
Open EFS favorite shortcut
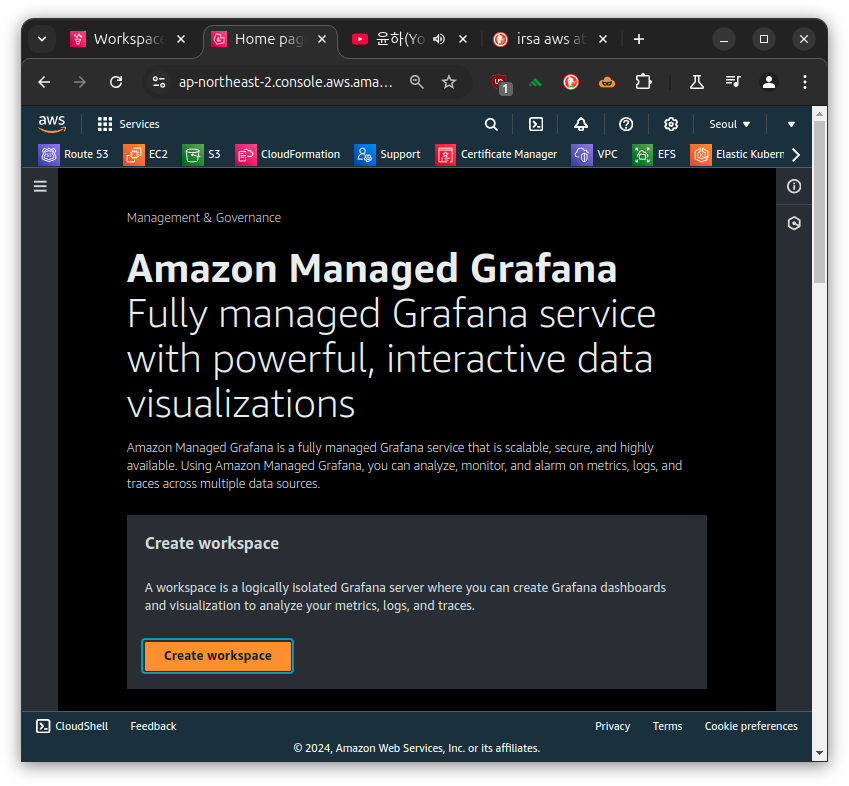[x=654, y=154]
